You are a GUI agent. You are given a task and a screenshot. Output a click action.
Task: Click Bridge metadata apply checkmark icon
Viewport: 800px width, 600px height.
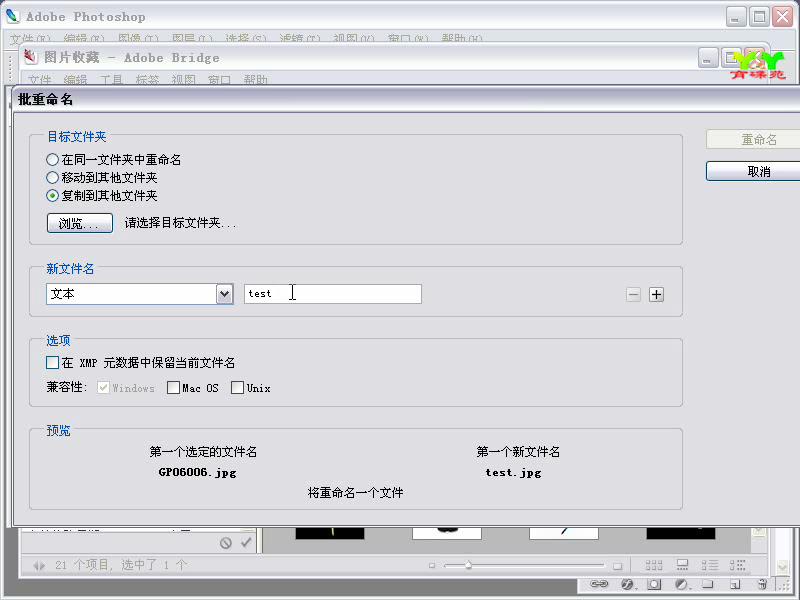[246, 542]
